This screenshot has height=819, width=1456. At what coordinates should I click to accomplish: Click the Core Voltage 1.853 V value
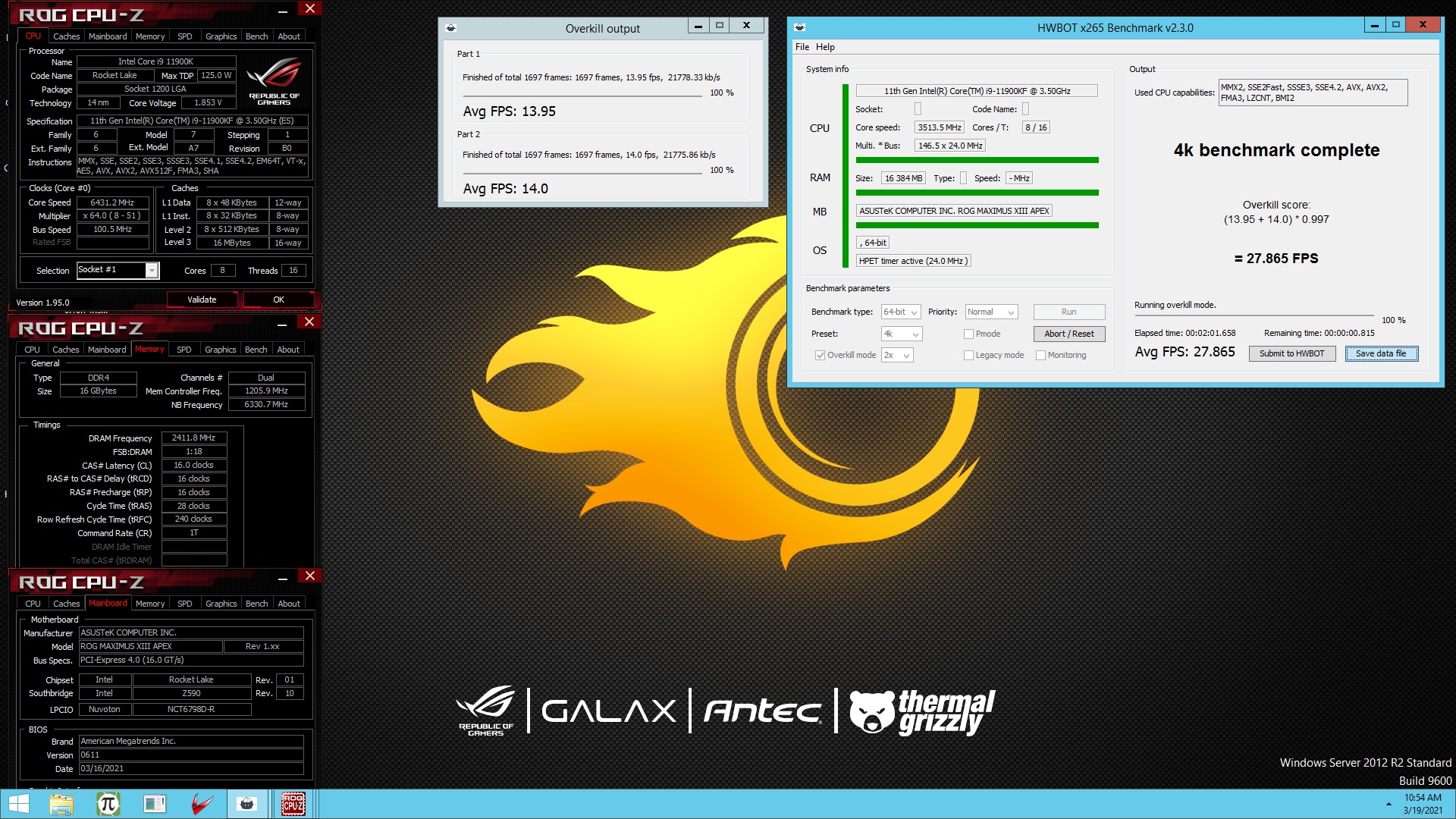point(208,103)
